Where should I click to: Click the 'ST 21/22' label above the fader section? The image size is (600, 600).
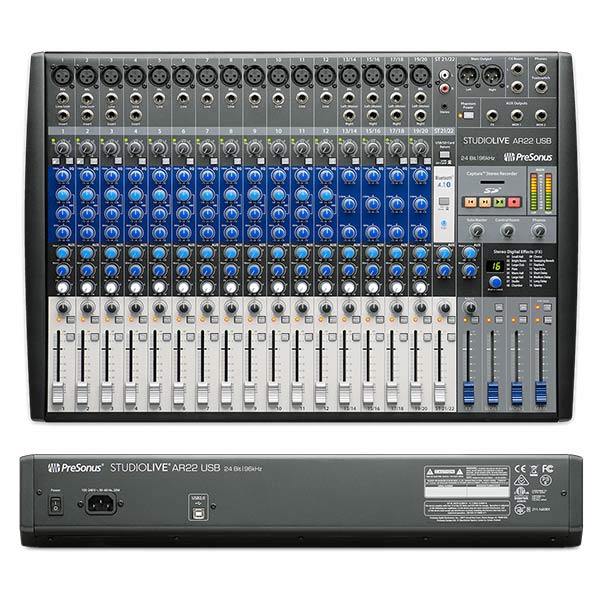(444, 131)
